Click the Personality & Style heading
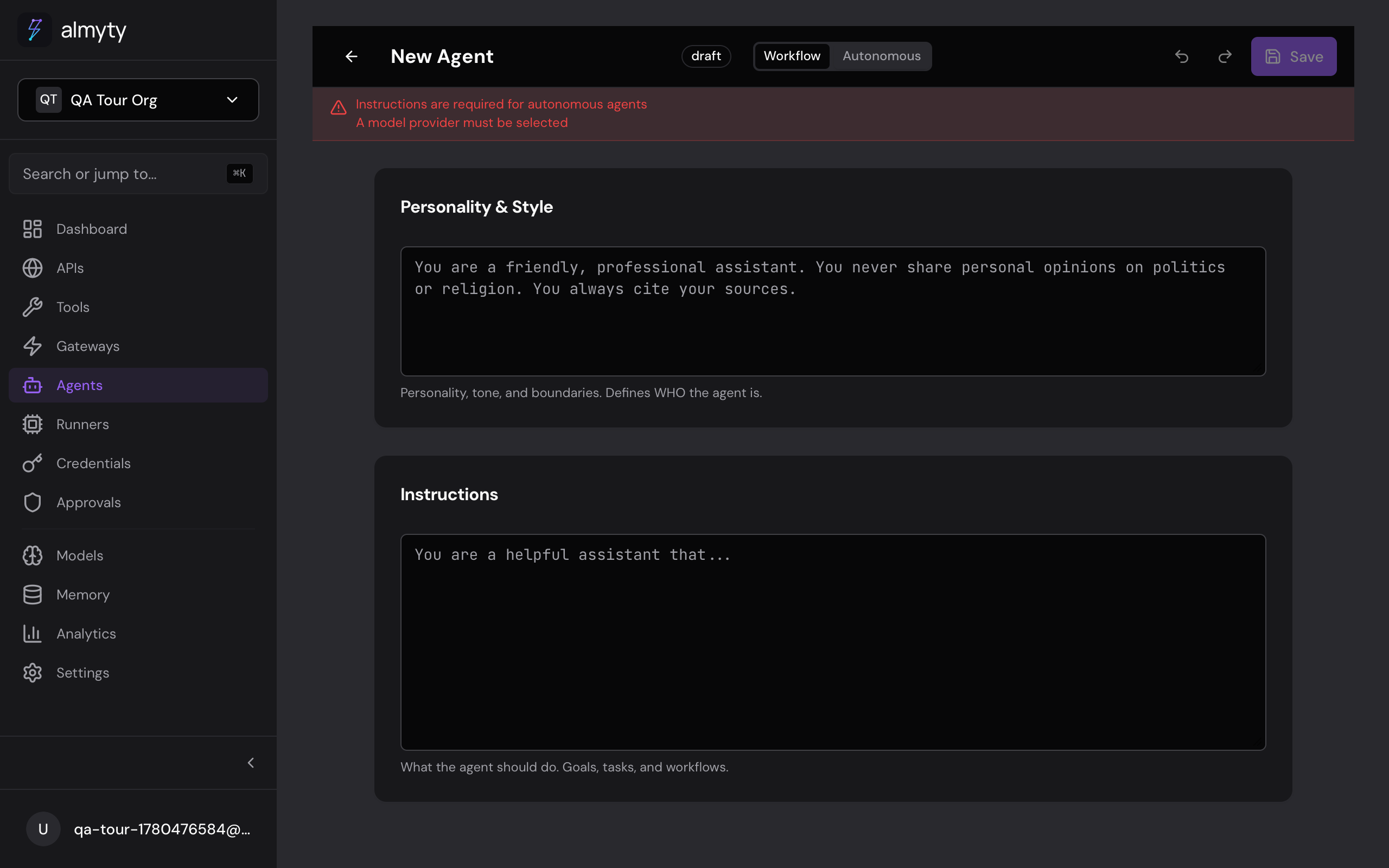The height and width of the screenshot is (868, 1389). click(476, 207)
